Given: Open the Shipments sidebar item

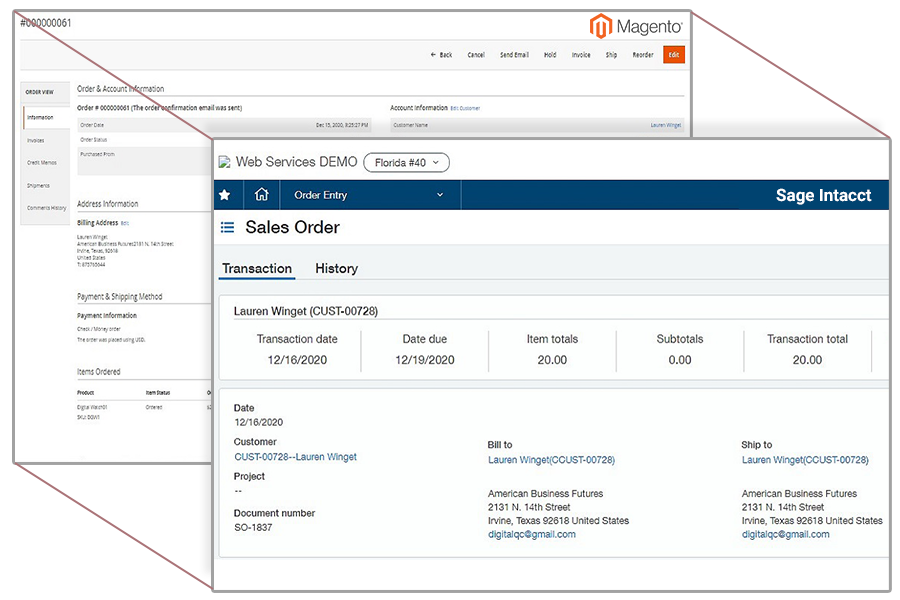Looking at the screenshot, I should point(39,185).
